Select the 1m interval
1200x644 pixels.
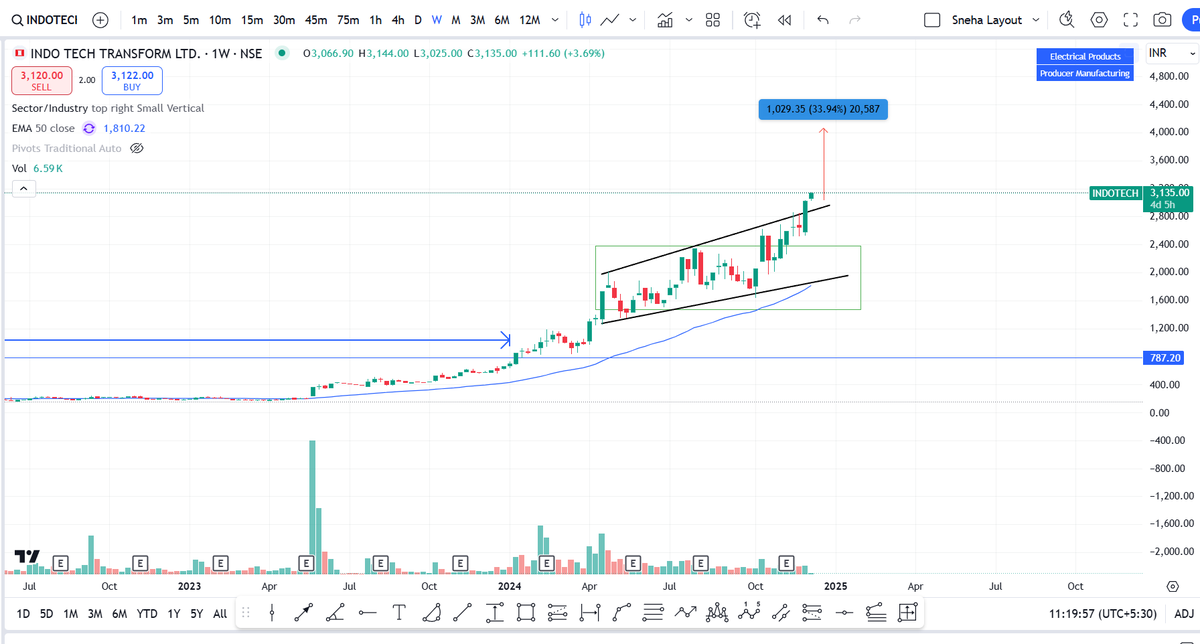[139, 20]
